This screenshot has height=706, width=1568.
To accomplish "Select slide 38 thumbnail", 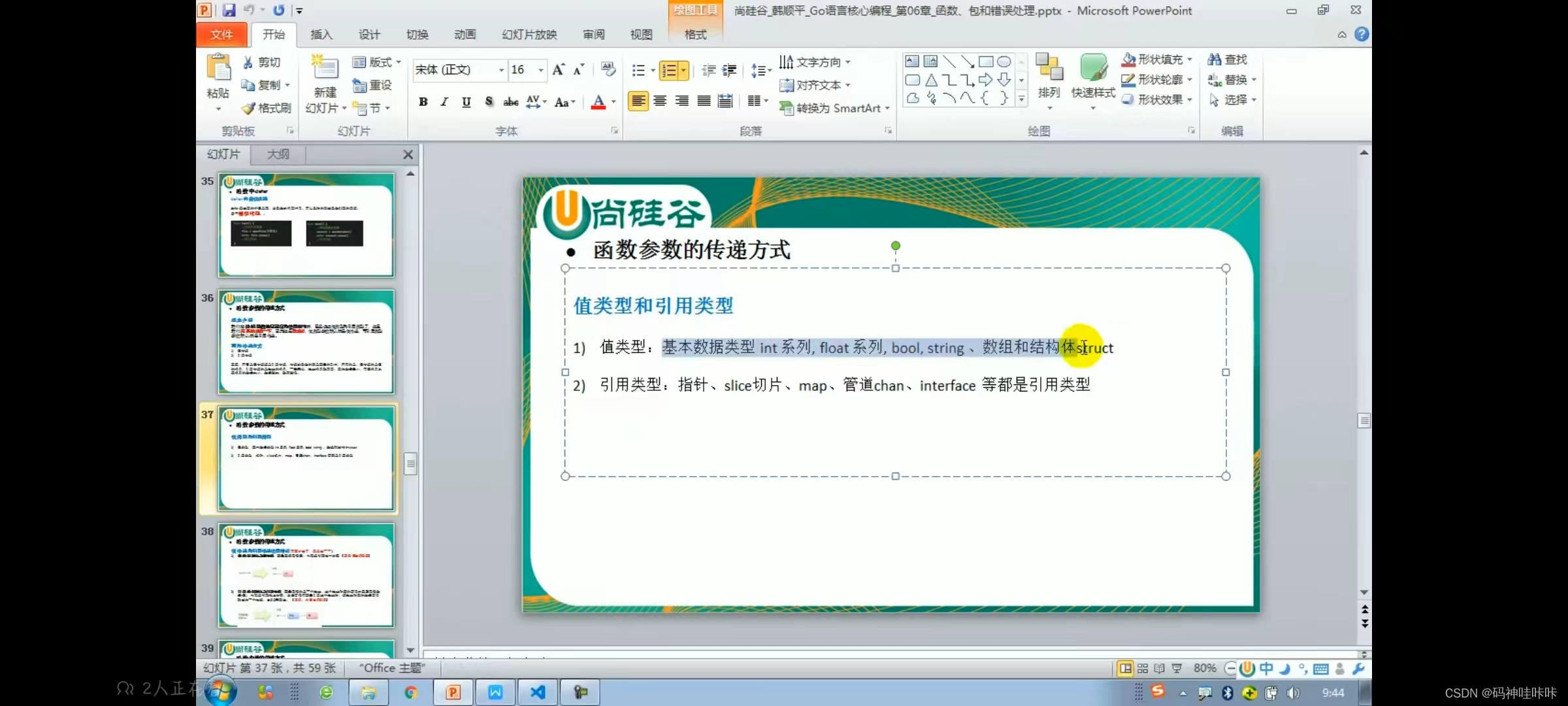I will (x=306, y=575).
